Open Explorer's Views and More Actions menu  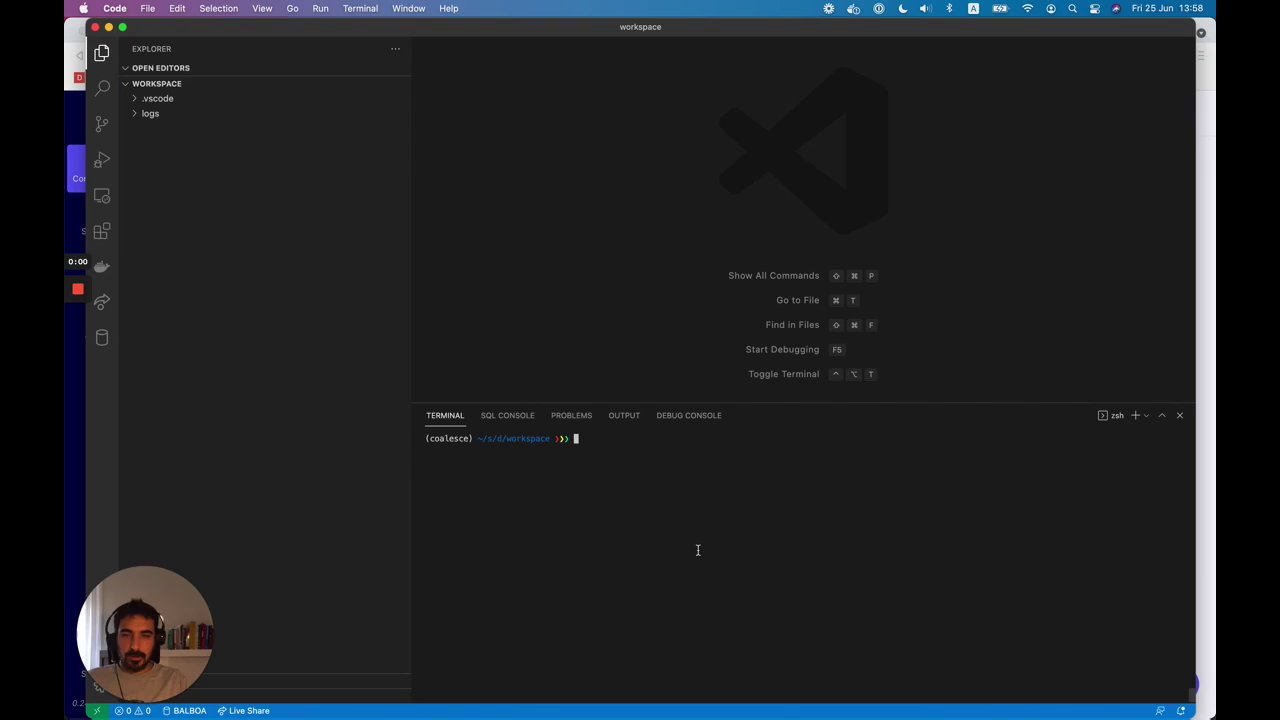point(395,49)
